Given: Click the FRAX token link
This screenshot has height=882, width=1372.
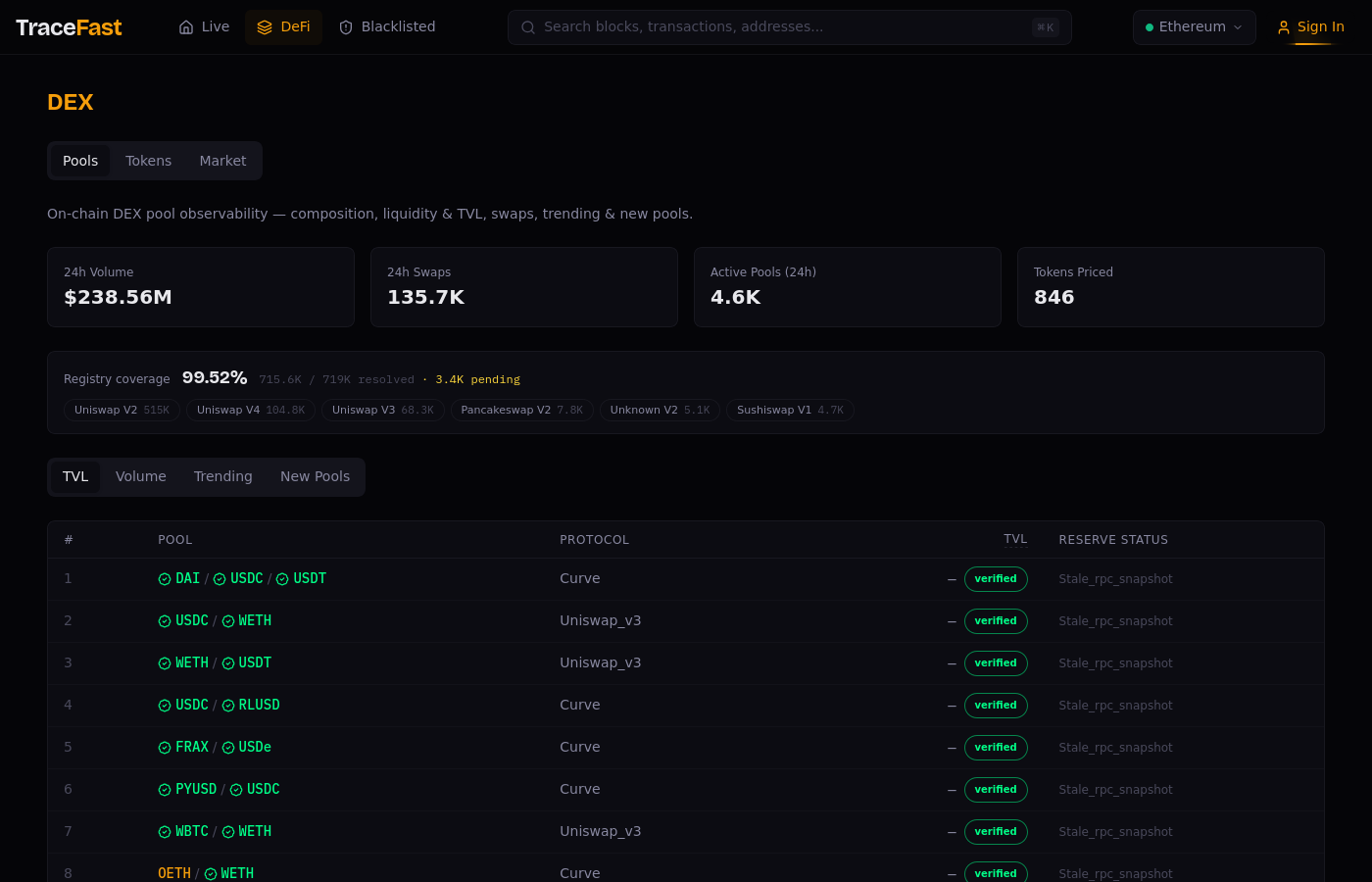Looking at the screenshot, I should click(192, 748).
